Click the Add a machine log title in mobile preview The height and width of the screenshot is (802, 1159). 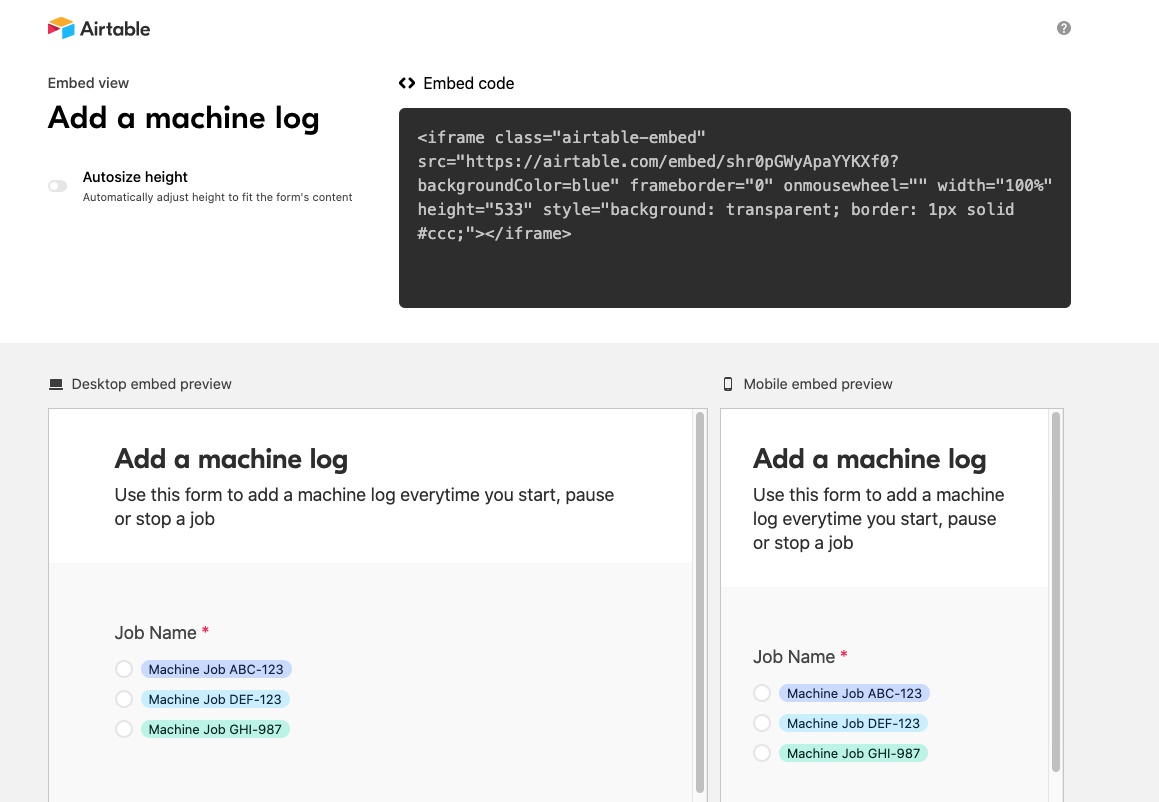pyautogui.click(x=870, y=459)
